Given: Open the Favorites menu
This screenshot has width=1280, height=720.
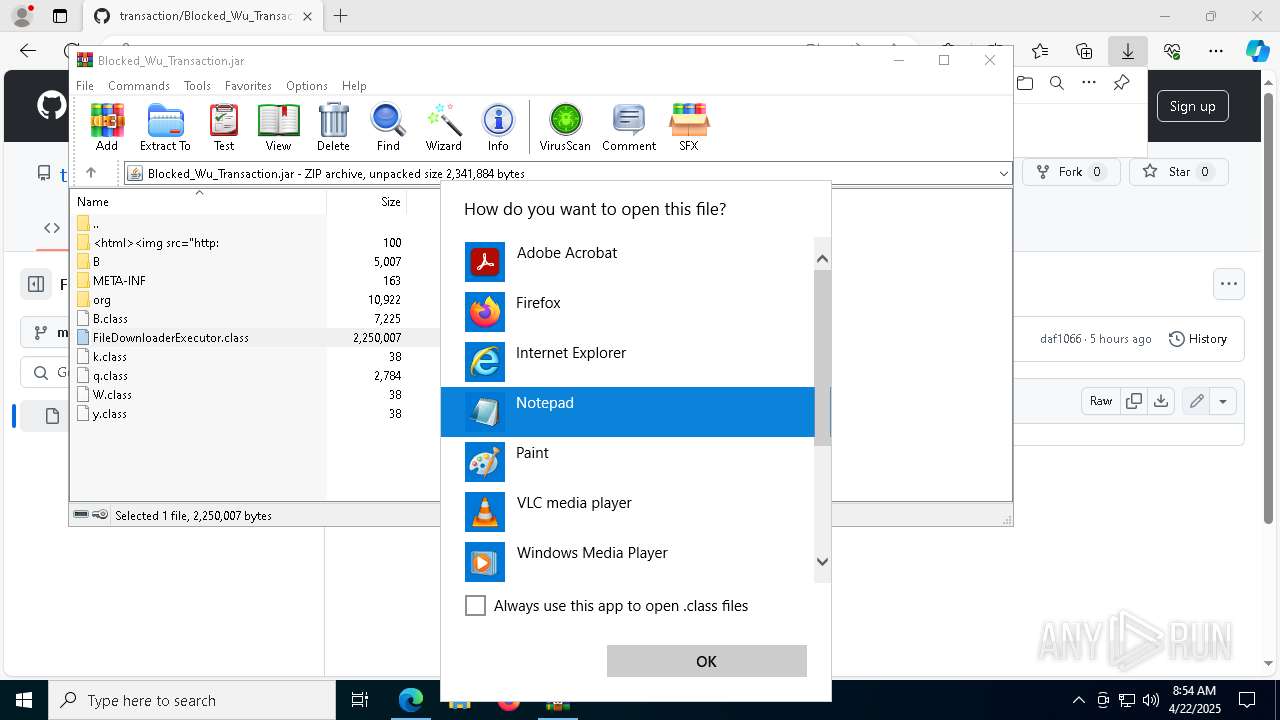Looking at the screenshot, I should tap(248, 86).
